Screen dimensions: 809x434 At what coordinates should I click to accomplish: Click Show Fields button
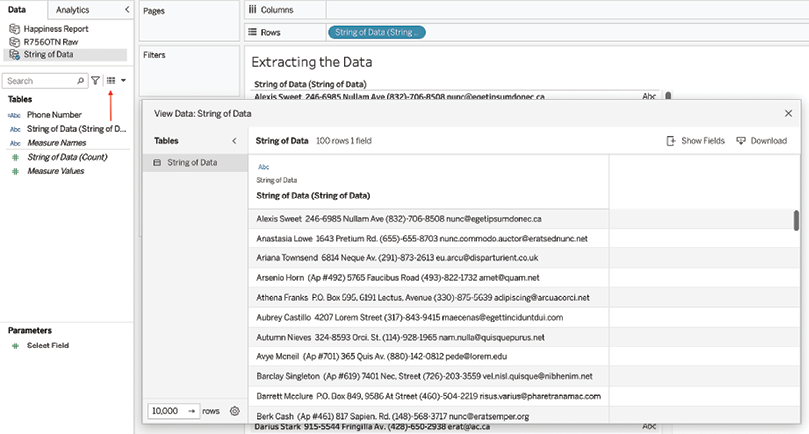(695, 140)
